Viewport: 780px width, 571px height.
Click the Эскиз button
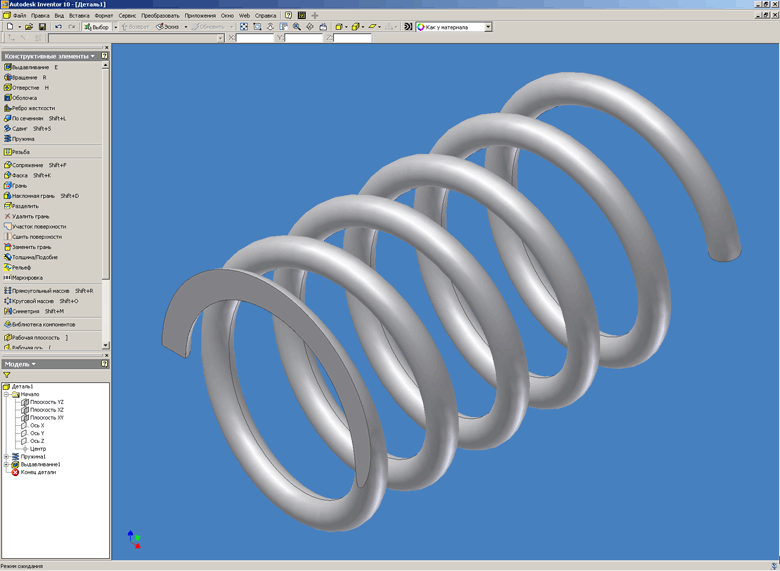point(168,27)
